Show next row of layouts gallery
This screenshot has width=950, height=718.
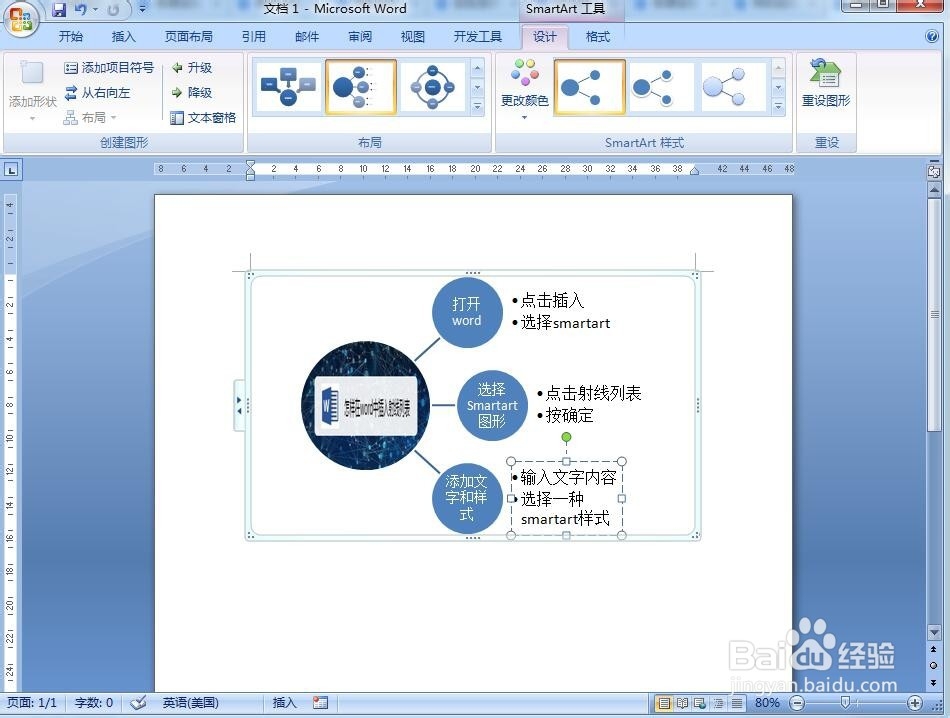tap(477, 87)
